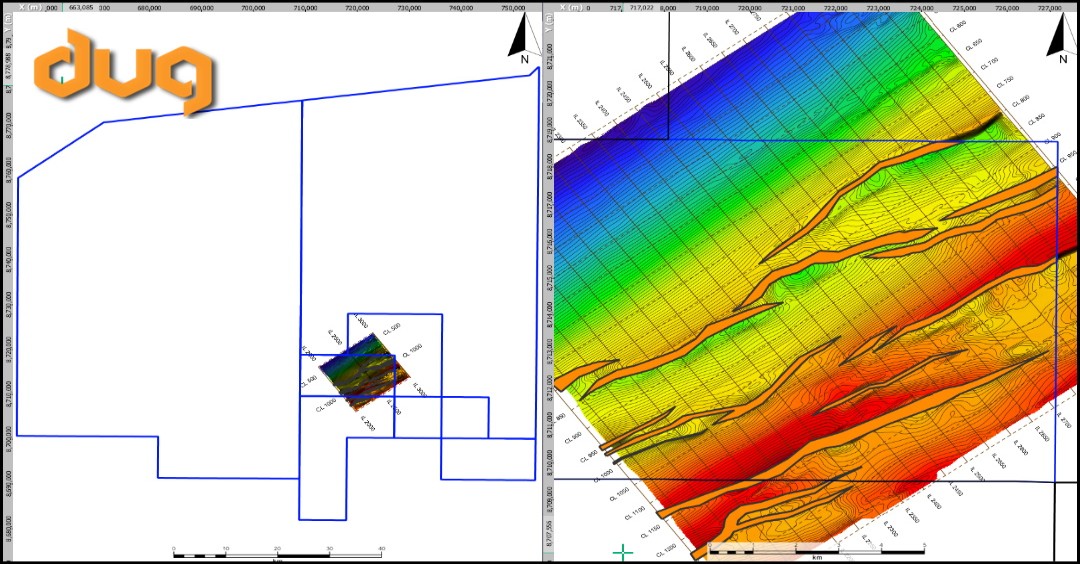The image size is (1080, 564).
Task: Click the 750,000 tick on the left map ruler
Action: click(513, 8)
